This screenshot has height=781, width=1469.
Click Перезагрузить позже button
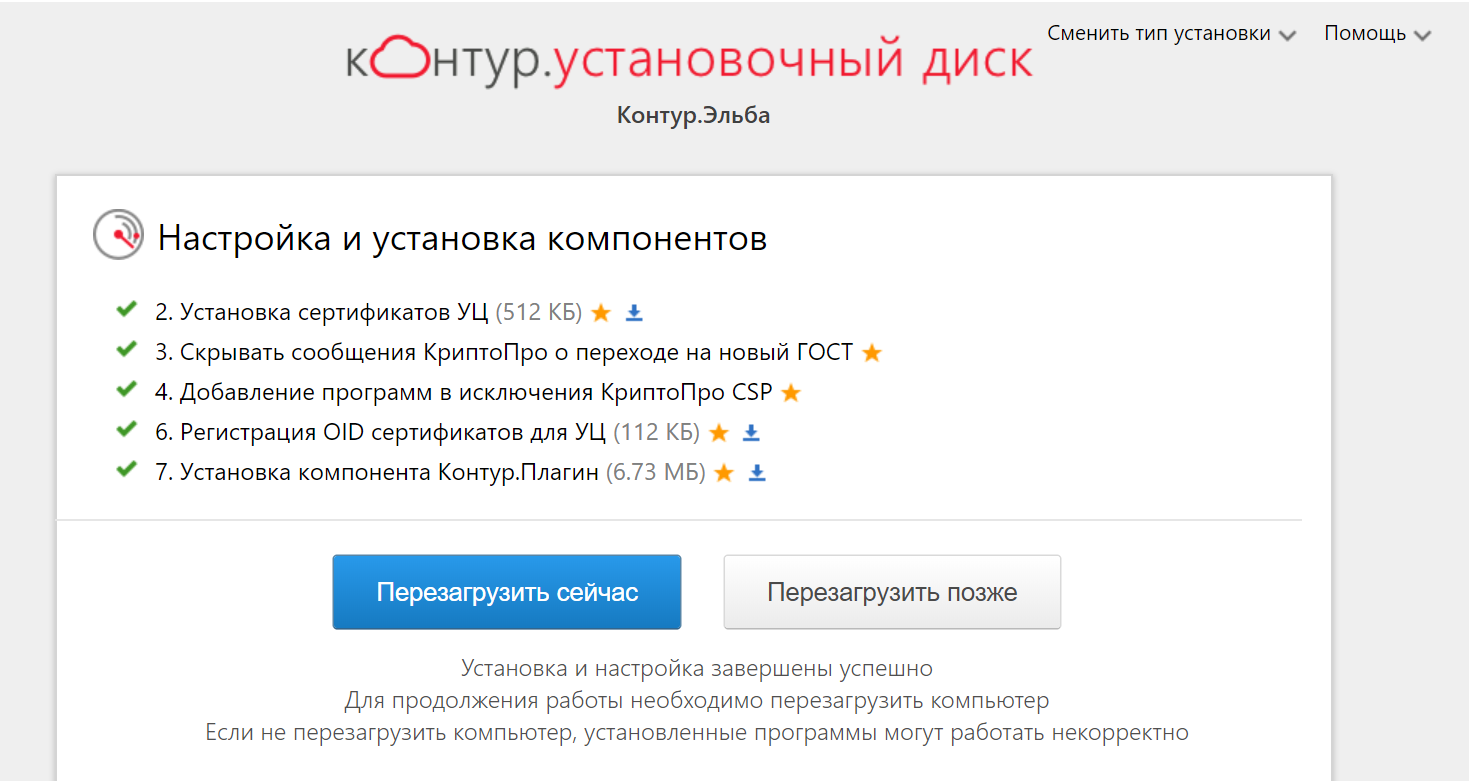(892, 592)
